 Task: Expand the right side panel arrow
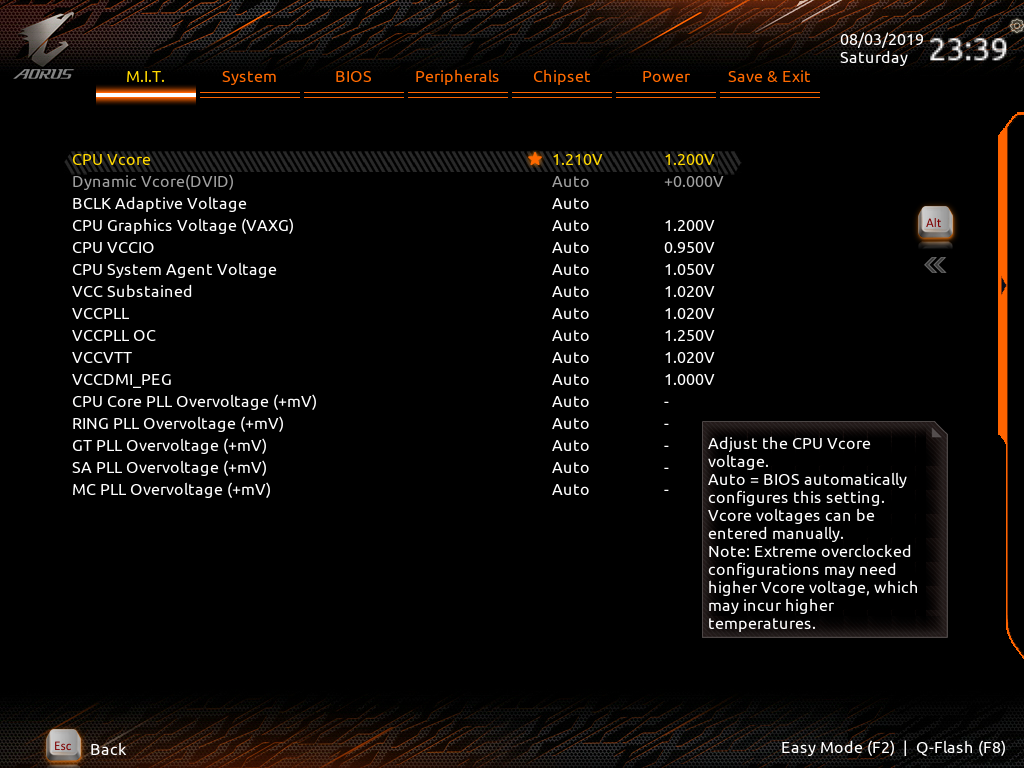click(x=1004, y=285)
